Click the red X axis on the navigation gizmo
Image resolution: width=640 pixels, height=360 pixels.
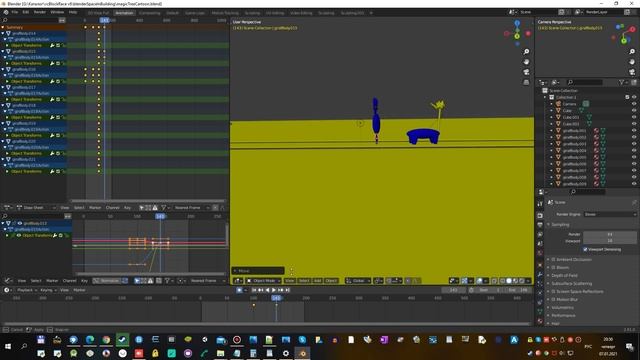528,33
